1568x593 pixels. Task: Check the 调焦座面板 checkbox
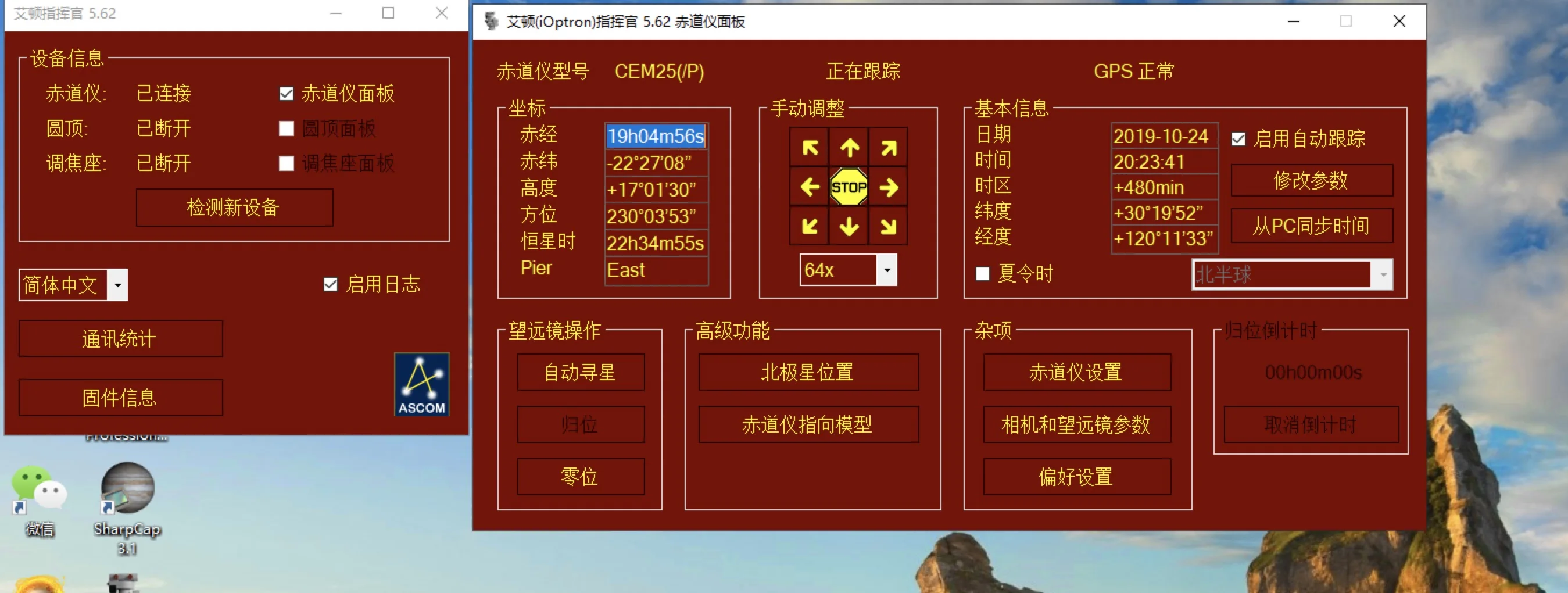(x=286, y=163)
